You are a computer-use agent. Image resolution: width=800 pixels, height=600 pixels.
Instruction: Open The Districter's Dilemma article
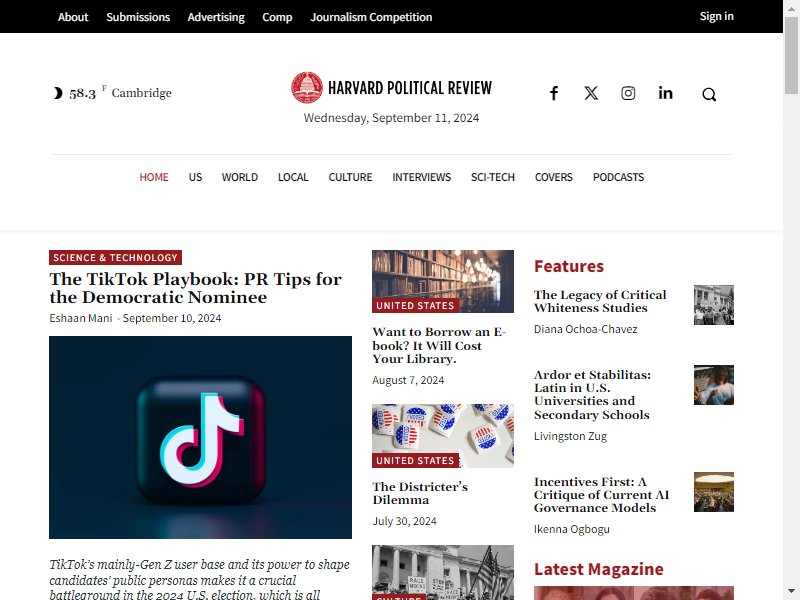[x=420, y=493]
